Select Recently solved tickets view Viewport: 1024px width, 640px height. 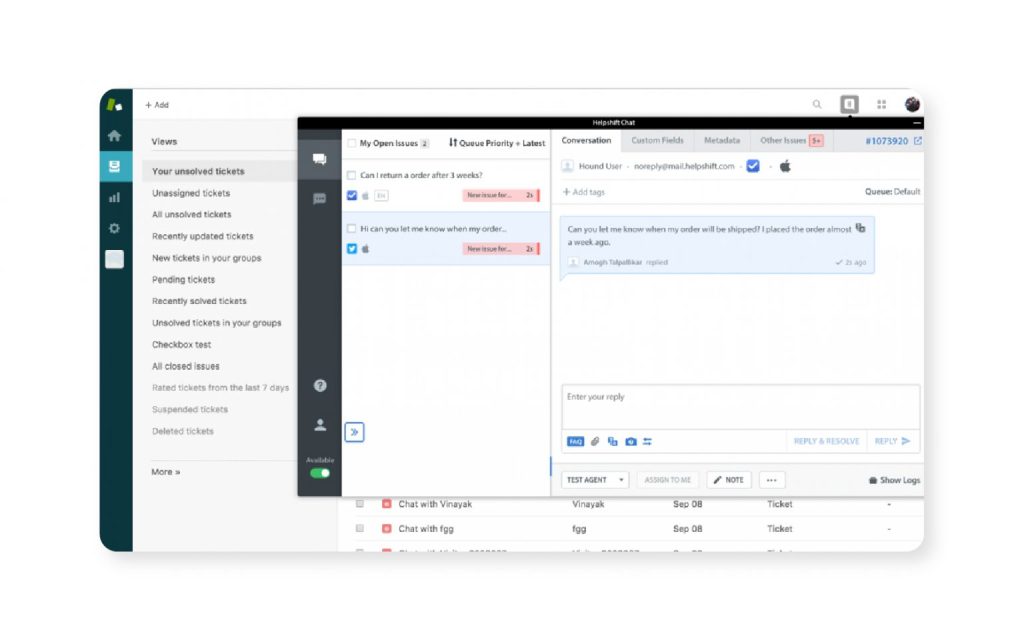tap(199, 301)
